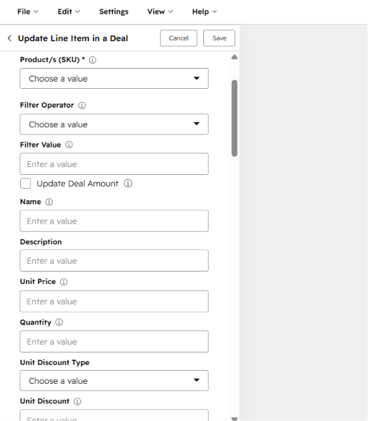Screen dimensions: 368x421
Task: Click the Quantity input field
Action: 114,341
